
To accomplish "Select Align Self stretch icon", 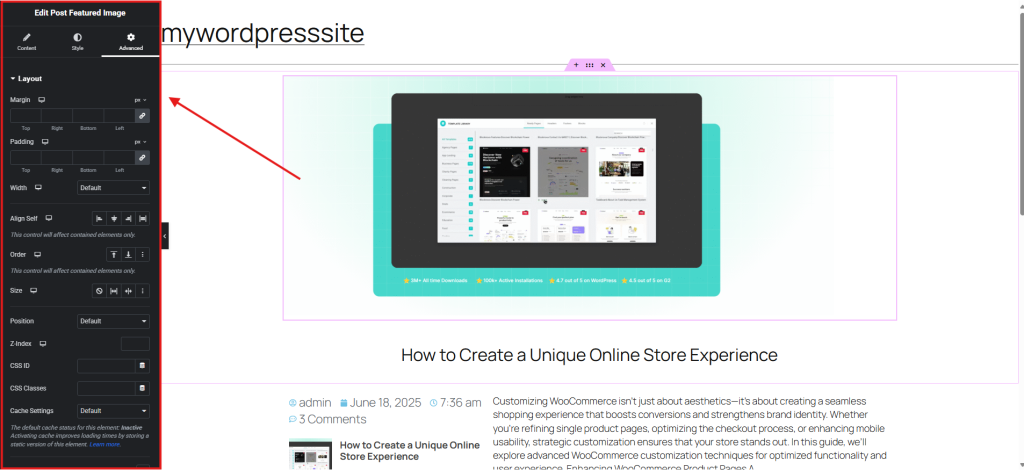I will point(143,218).
